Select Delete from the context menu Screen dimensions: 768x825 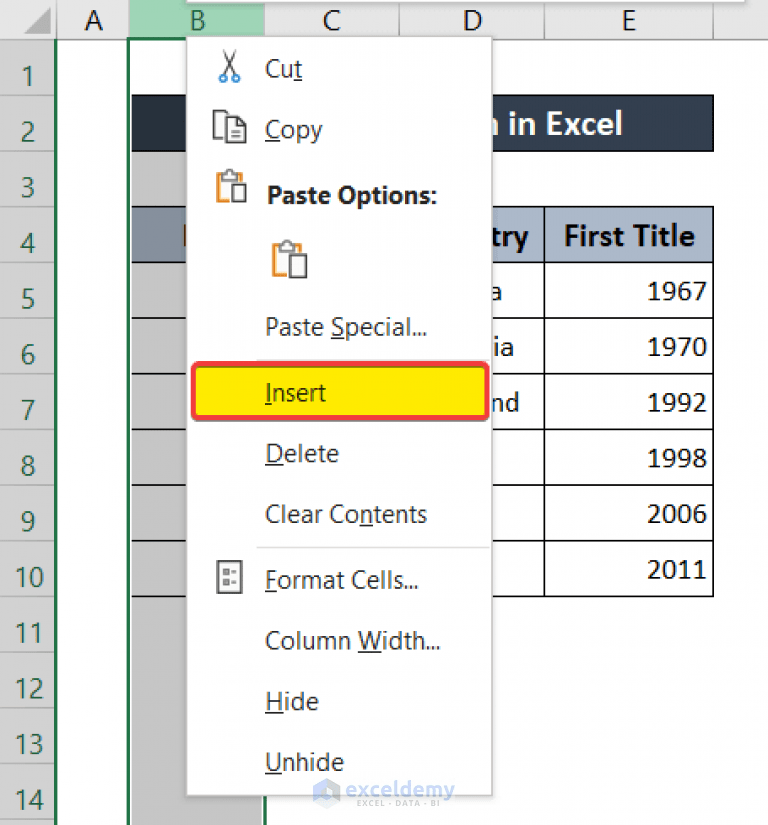pyautogui.click(x=301, y=453)
